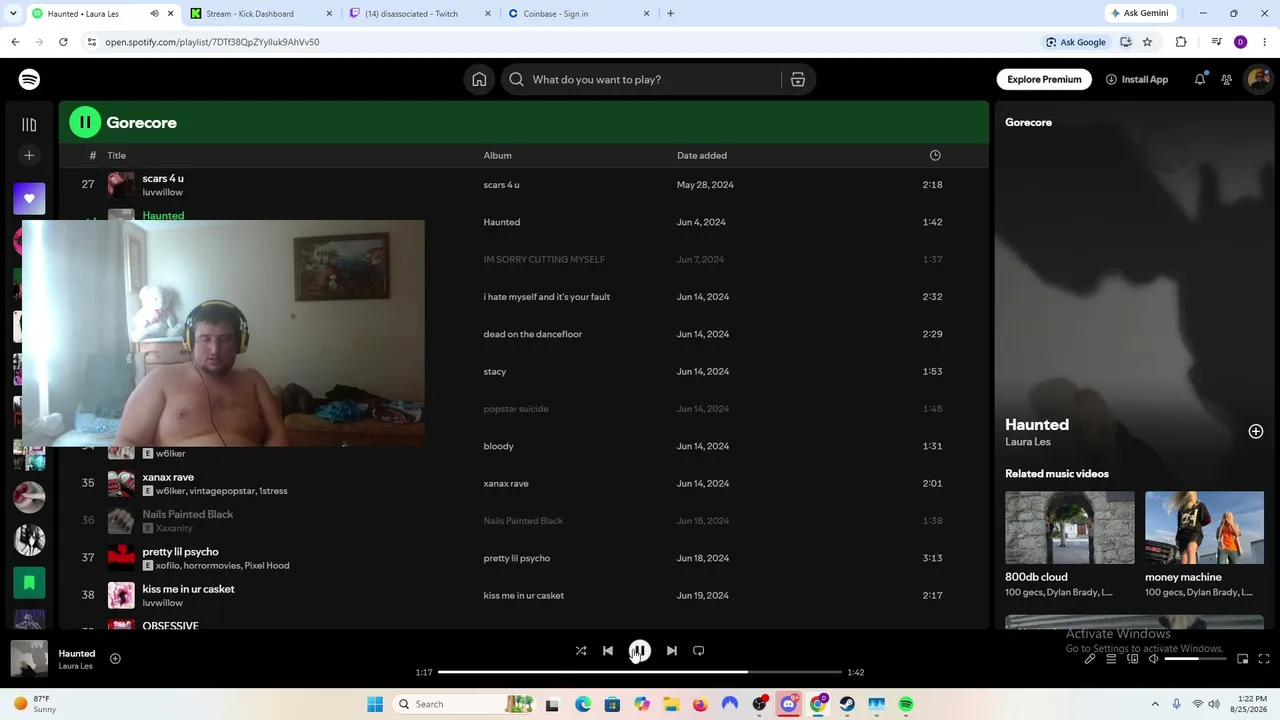Open the green bookmark Your Episodes item
The image size is (1280, 720).
click(x=29, y=582)
